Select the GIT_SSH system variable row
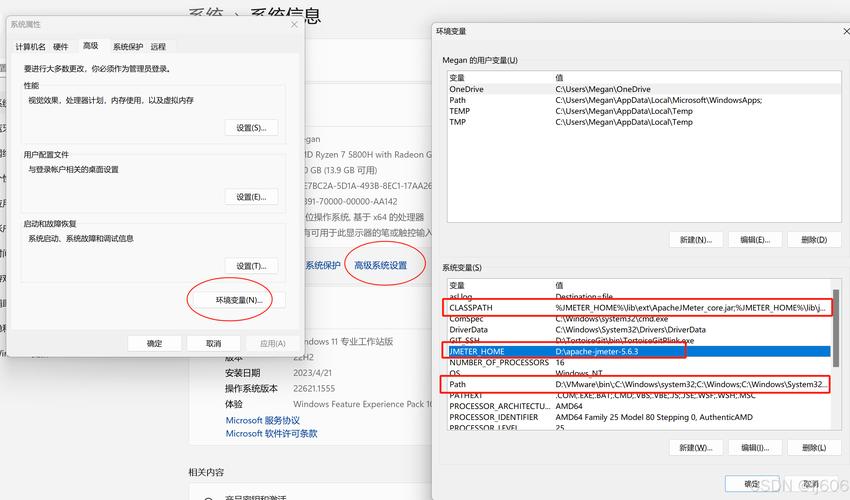Screen dimensions: 850x500 [x=640, y=341]
